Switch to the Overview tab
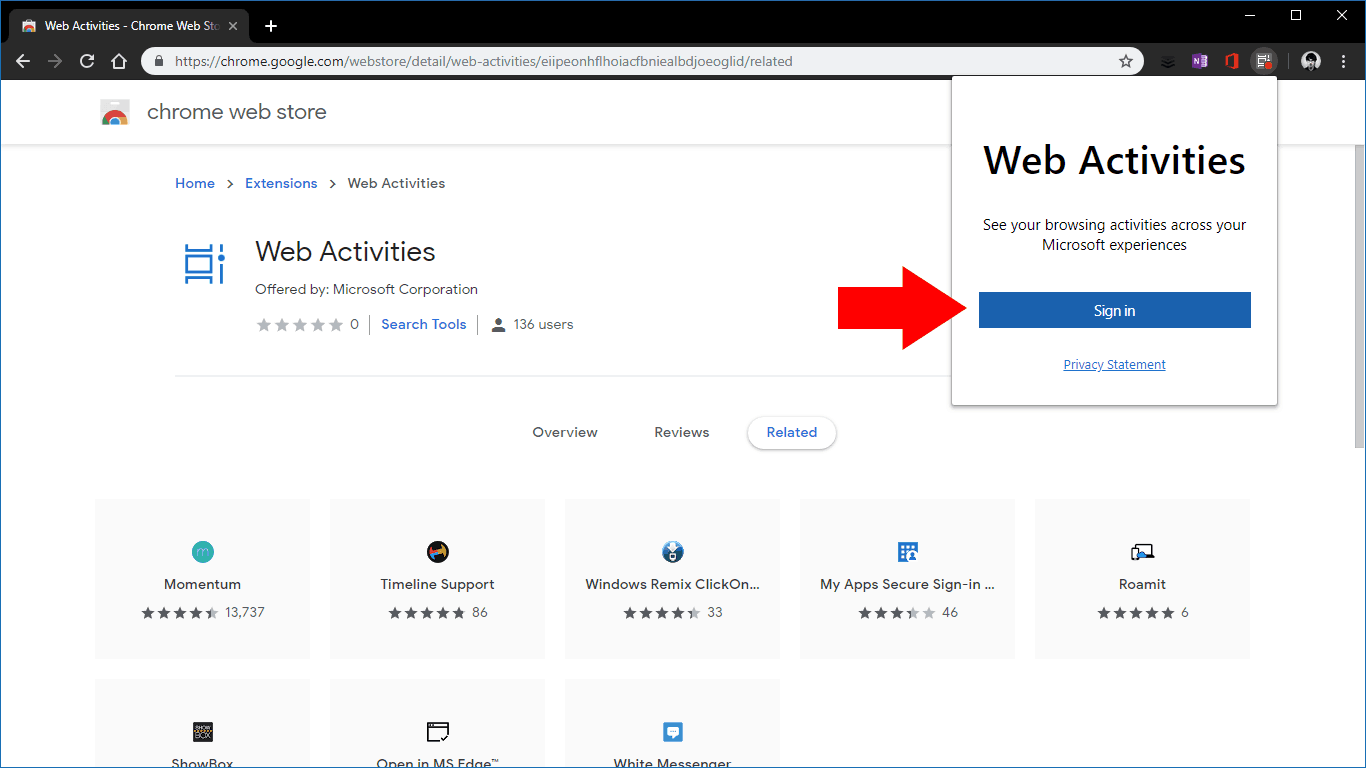This screenshot has width=1366, height=768. tap(565, 432)
